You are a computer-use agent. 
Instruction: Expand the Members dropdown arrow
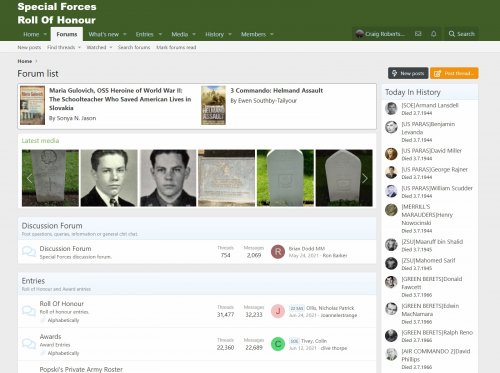[x=272, y=34]
